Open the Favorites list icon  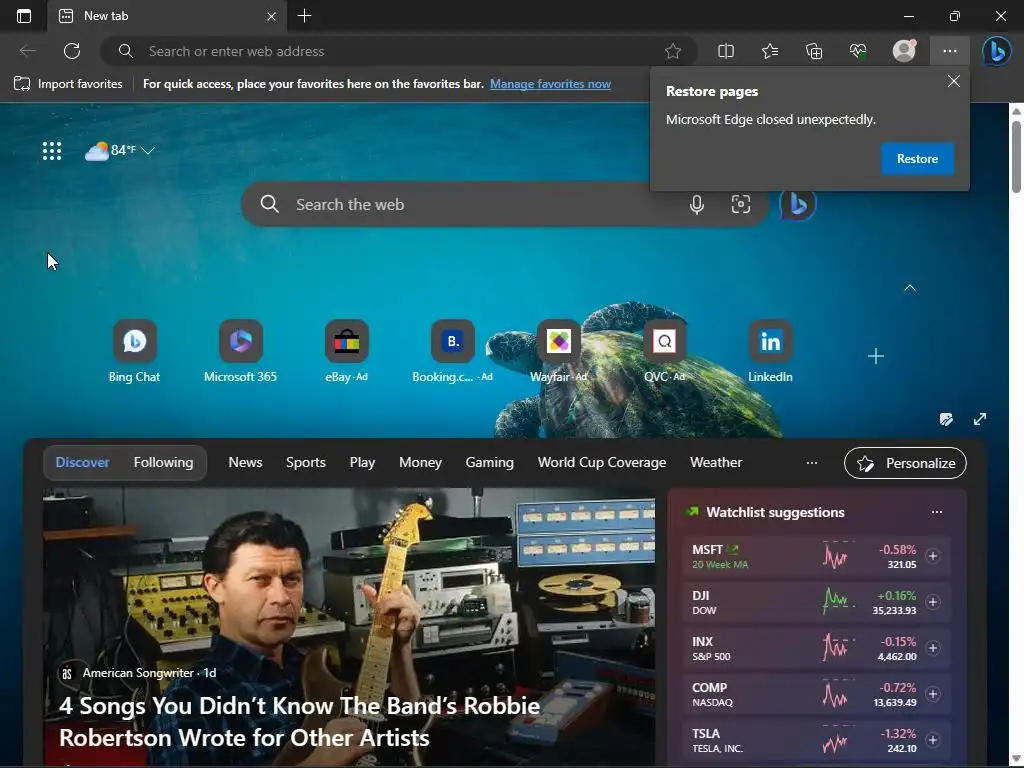click(770, 51)
